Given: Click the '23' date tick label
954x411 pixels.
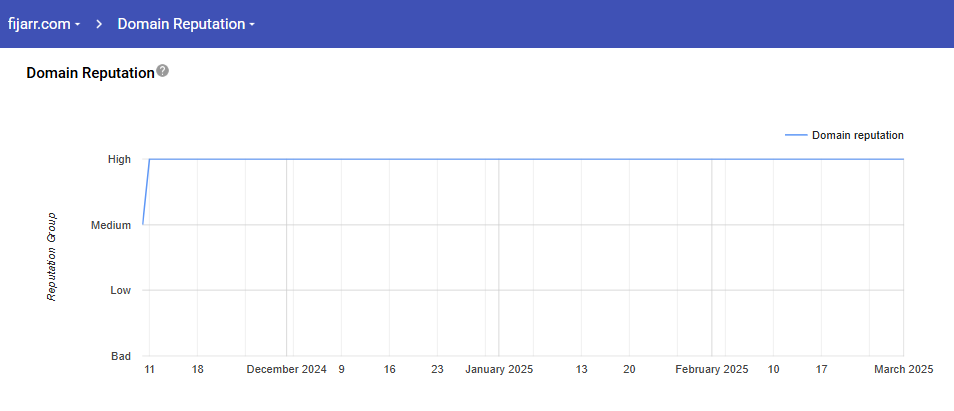Looking at the screenshot, I should [437, 370].
